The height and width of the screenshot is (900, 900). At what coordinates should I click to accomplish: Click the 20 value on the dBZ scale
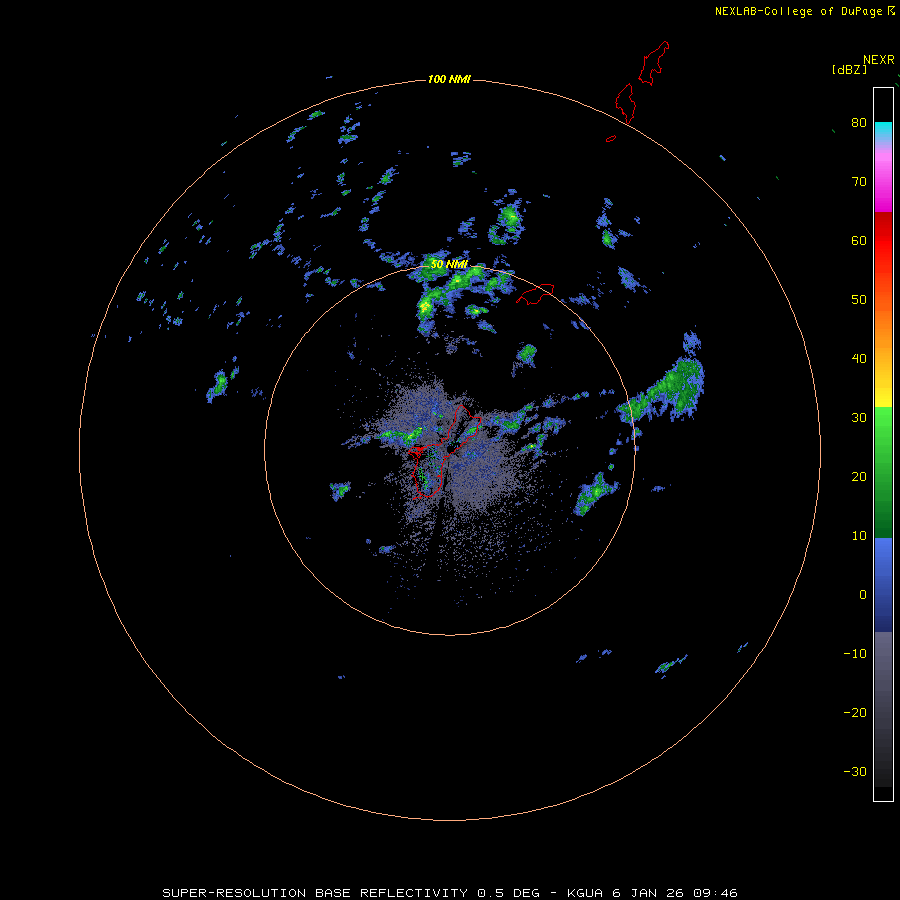(859, 478)
